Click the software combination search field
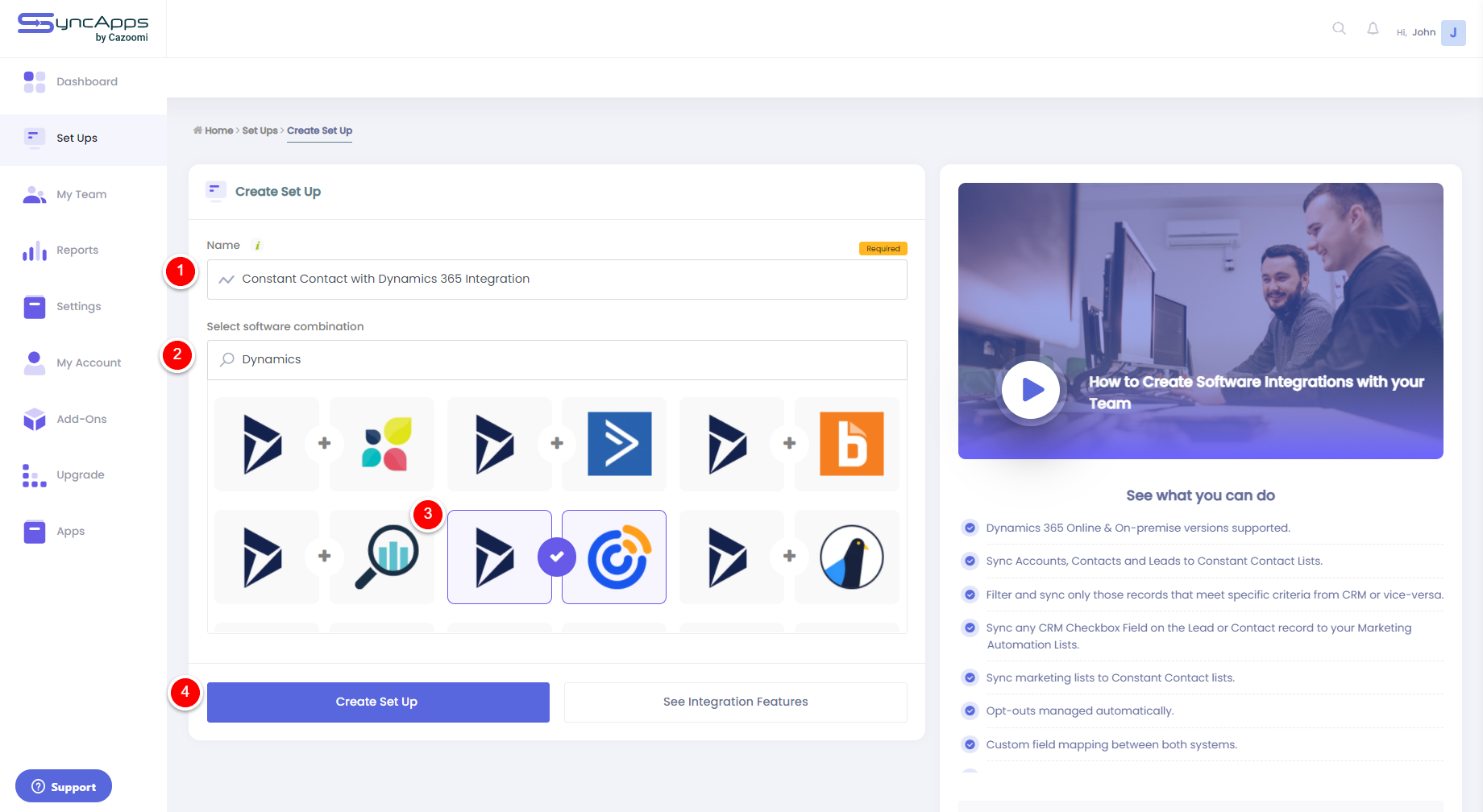Screen dimensions: 1483x812 [x=557, y=360]
